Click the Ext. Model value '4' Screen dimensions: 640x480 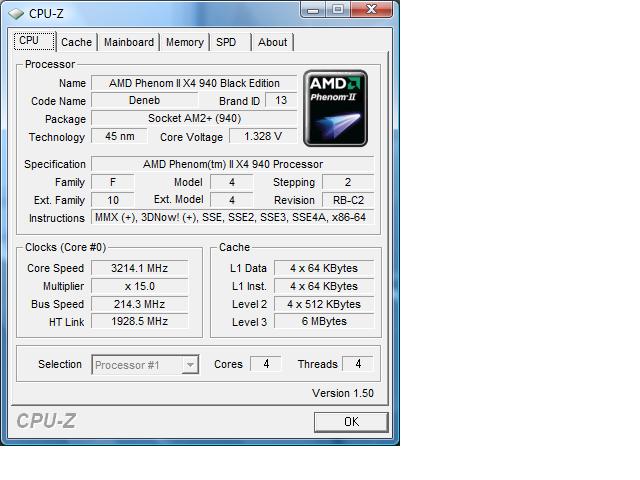pos(232,200)
